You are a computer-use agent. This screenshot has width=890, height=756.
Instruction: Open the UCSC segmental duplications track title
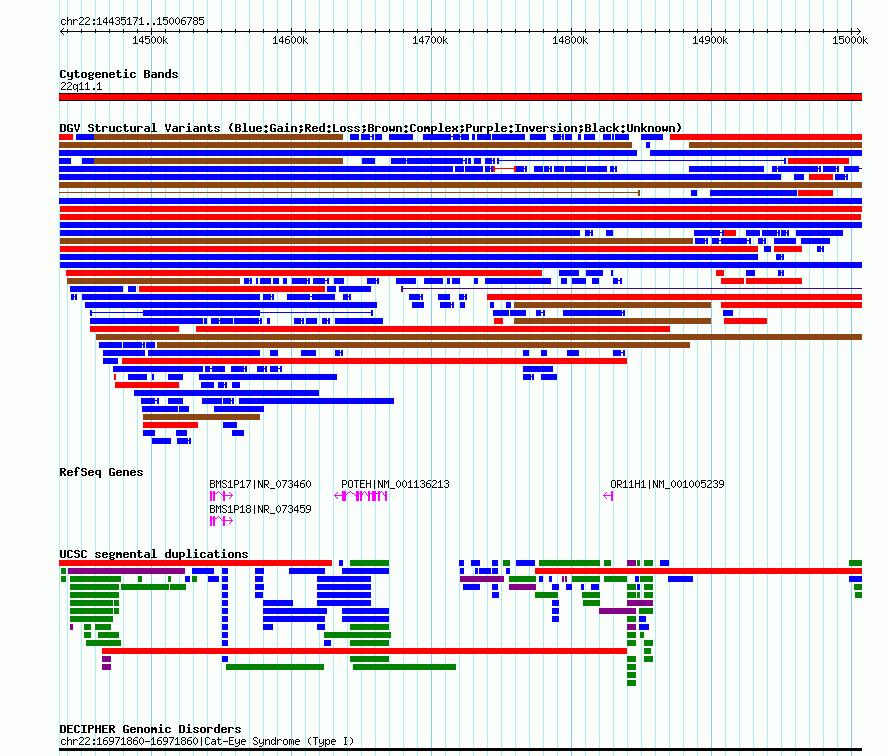pos(154,554)
